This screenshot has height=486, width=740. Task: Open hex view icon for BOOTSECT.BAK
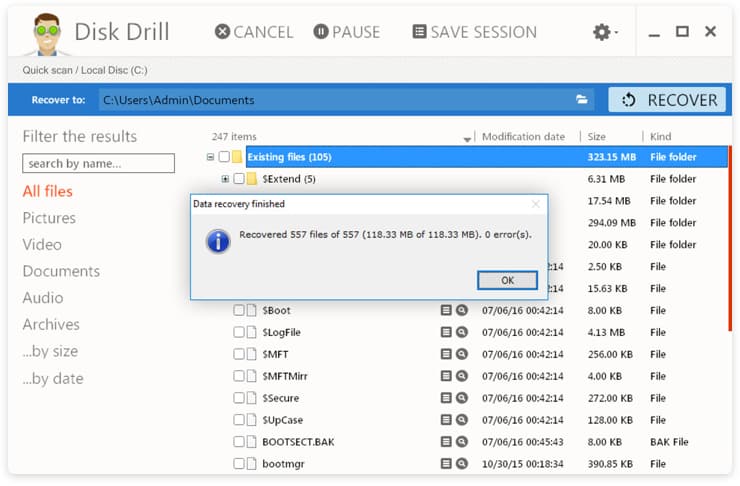pos(446,442)
